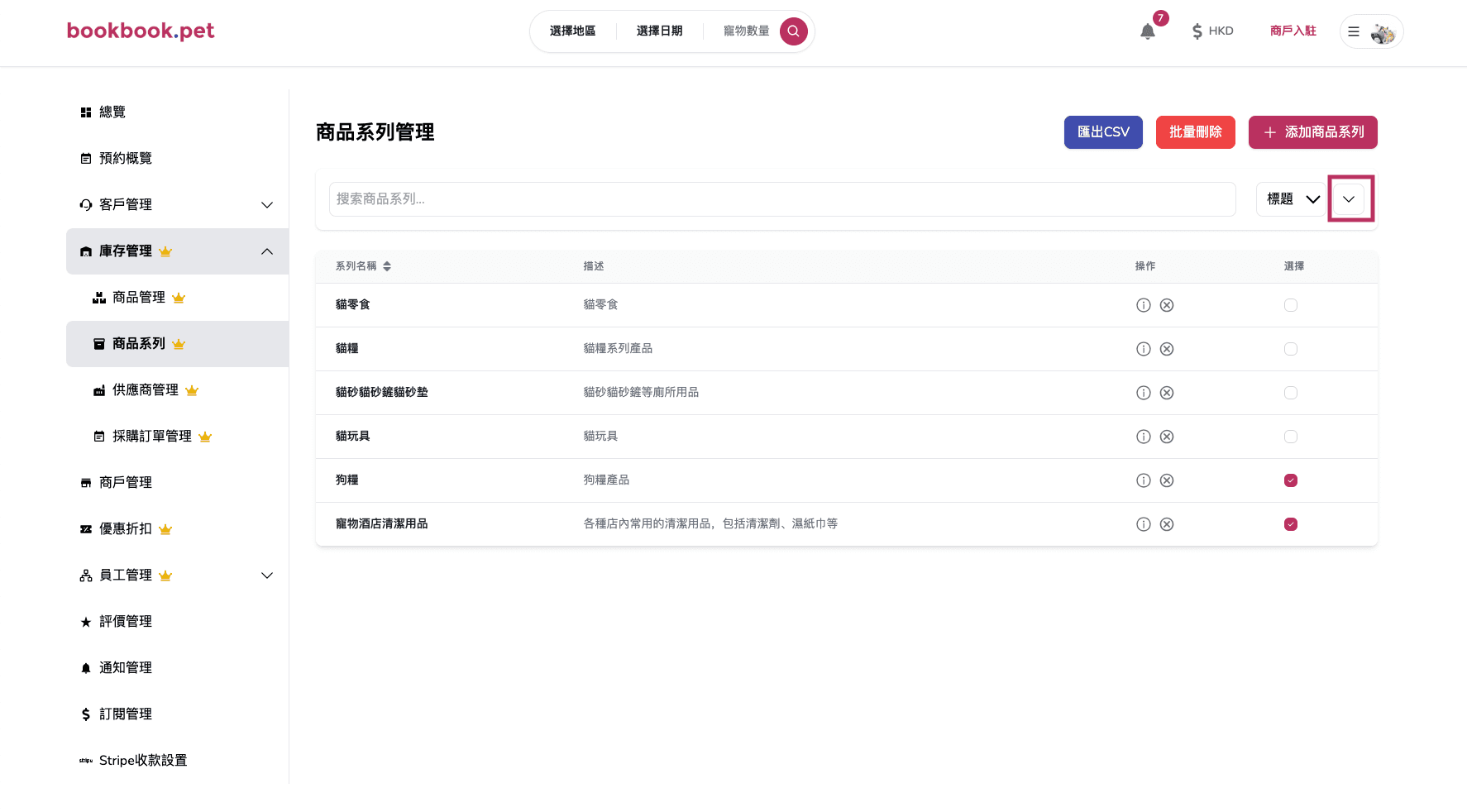Open the hamburger profile menu

1354,31
